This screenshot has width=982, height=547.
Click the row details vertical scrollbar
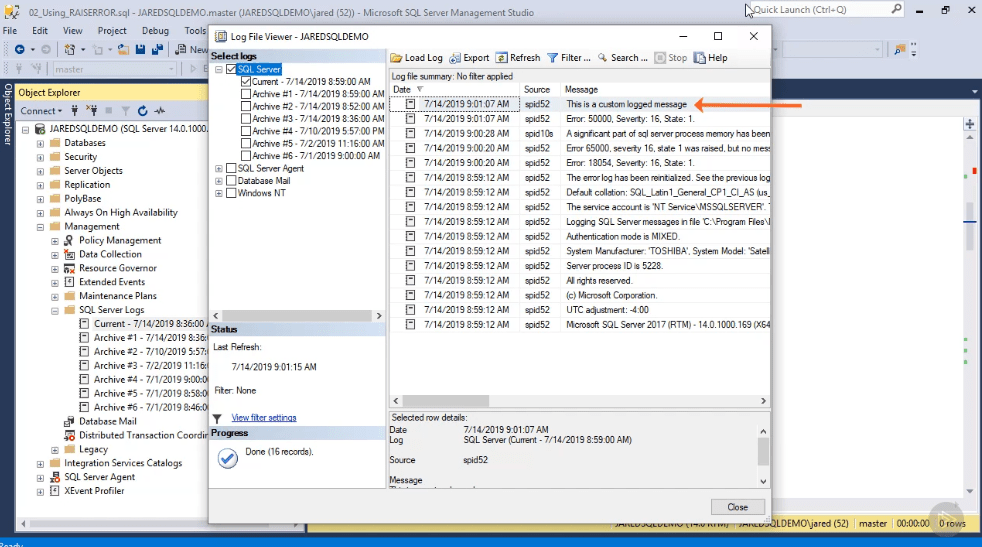click(763, 456)
